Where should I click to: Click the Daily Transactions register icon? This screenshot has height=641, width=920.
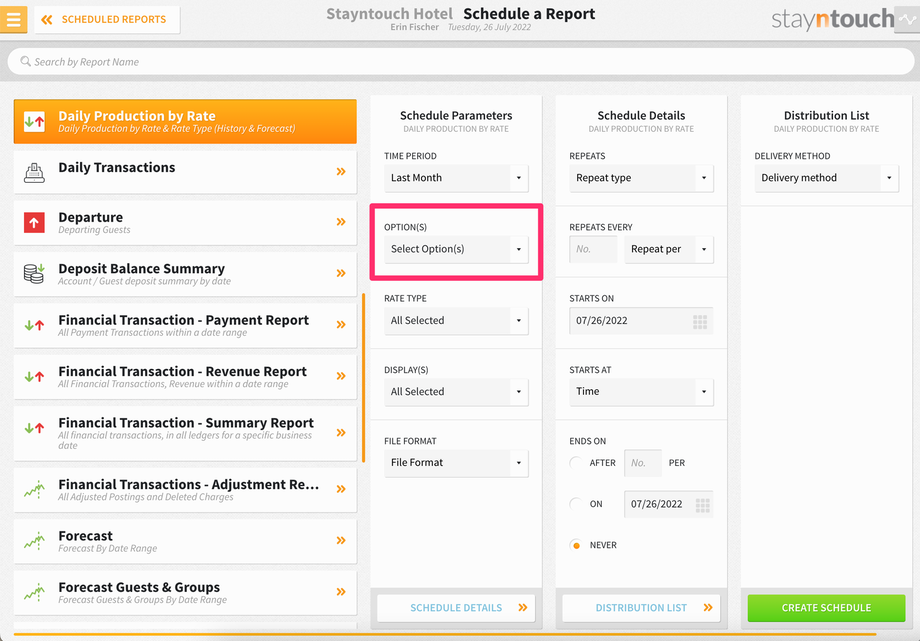click(x=34, y=173)
